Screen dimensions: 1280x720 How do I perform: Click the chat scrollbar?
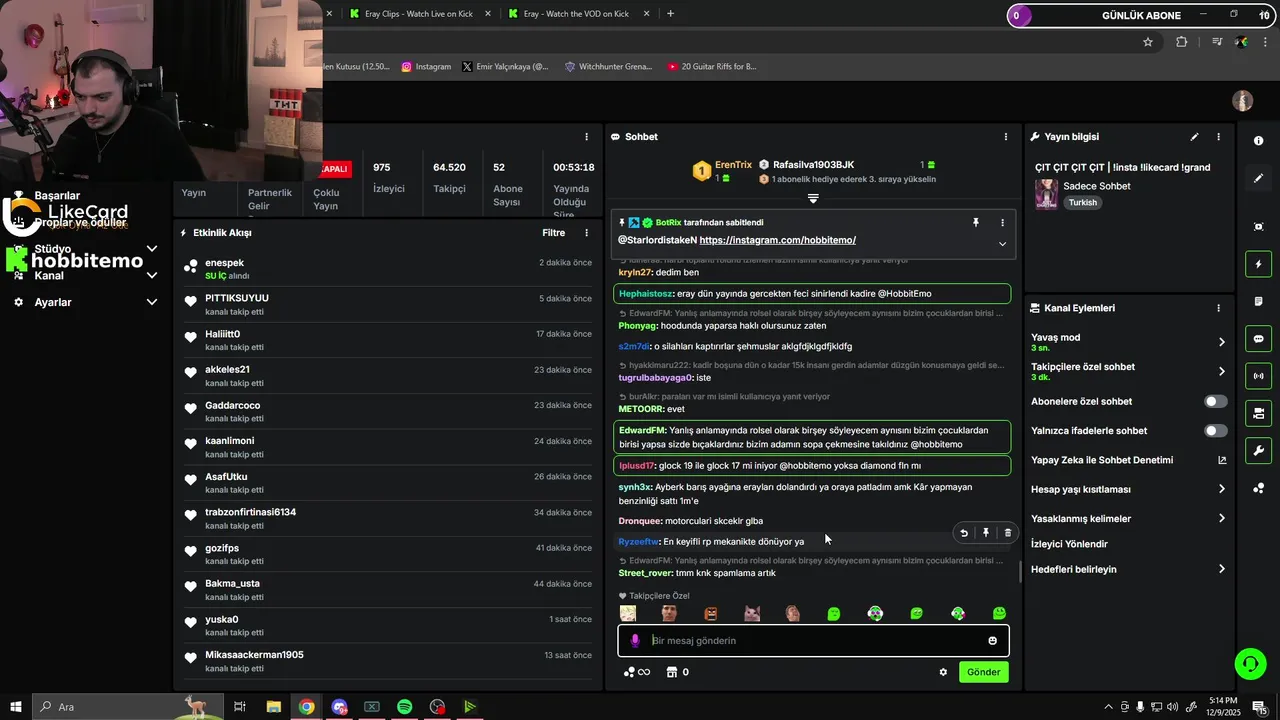click(1020, 572)
